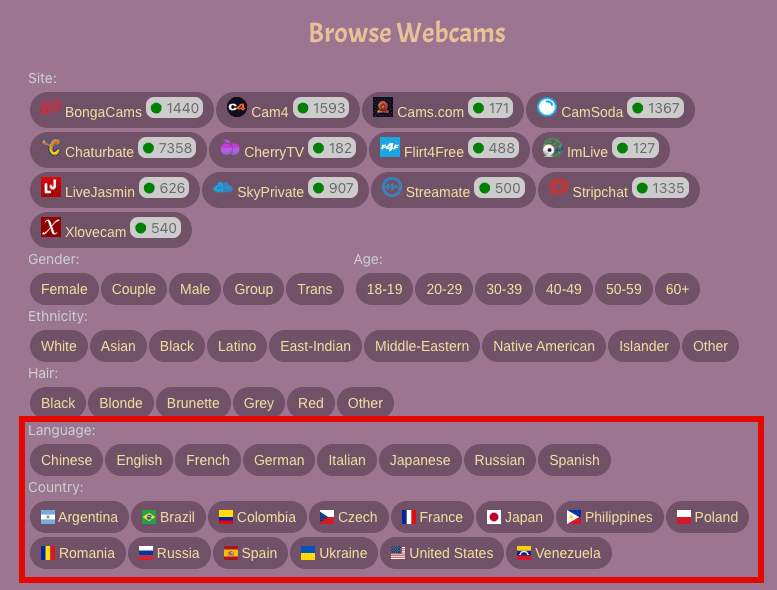The height and width of the screenshot is (590, 777).
Task: Click the Streamate logo icon
Action: tap(392, 187)
